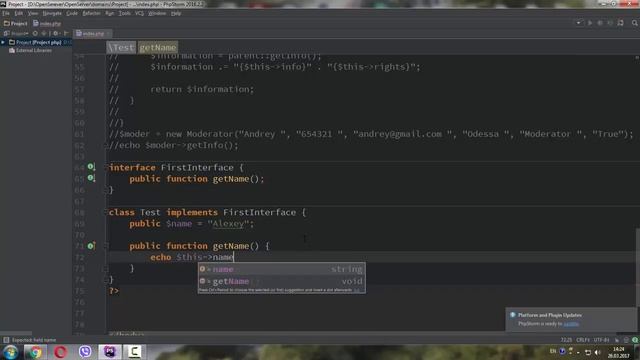
Task: Select index.php breadcrumb in navigation bar
Action: [x=47, y=24]
